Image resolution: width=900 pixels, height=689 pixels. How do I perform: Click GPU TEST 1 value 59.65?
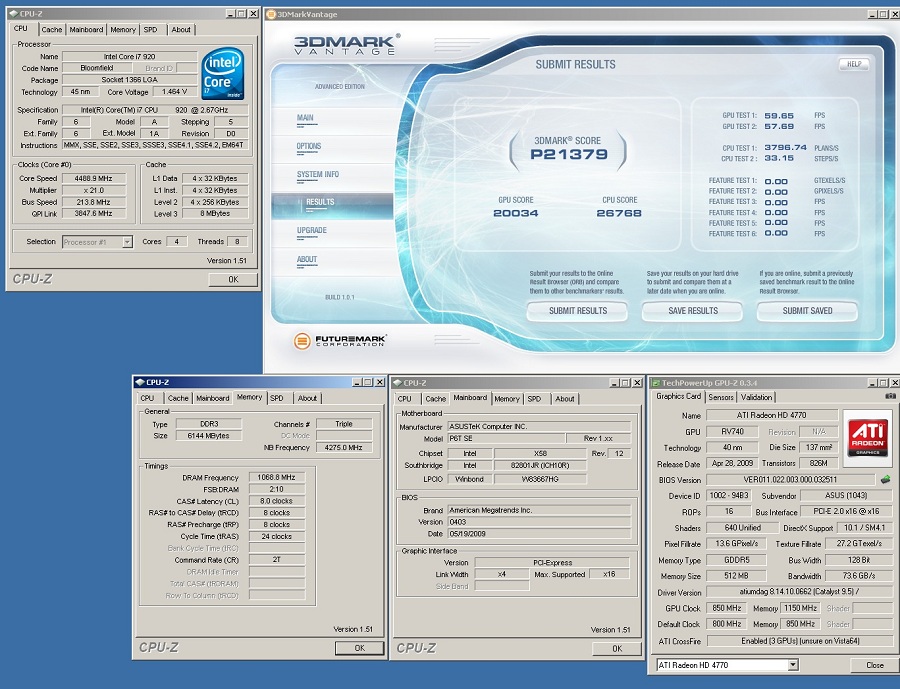point(779,115)
